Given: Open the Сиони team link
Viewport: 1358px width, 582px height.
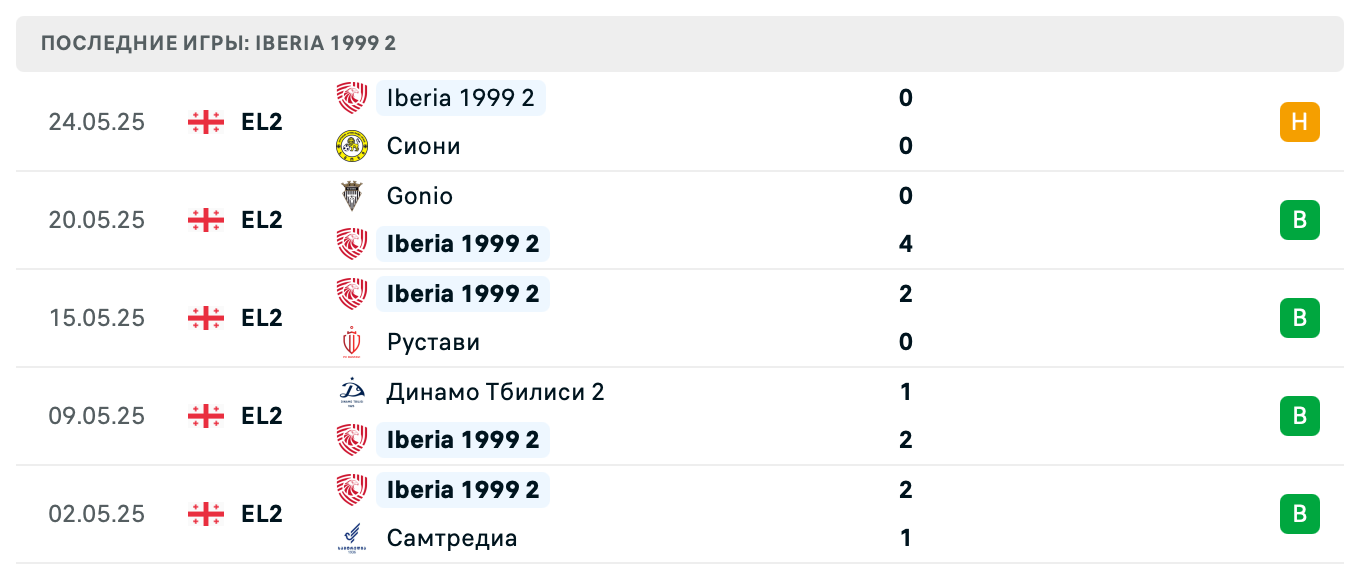Looking at the screenshot, I should pyautogui.click(x=423, y=146).
